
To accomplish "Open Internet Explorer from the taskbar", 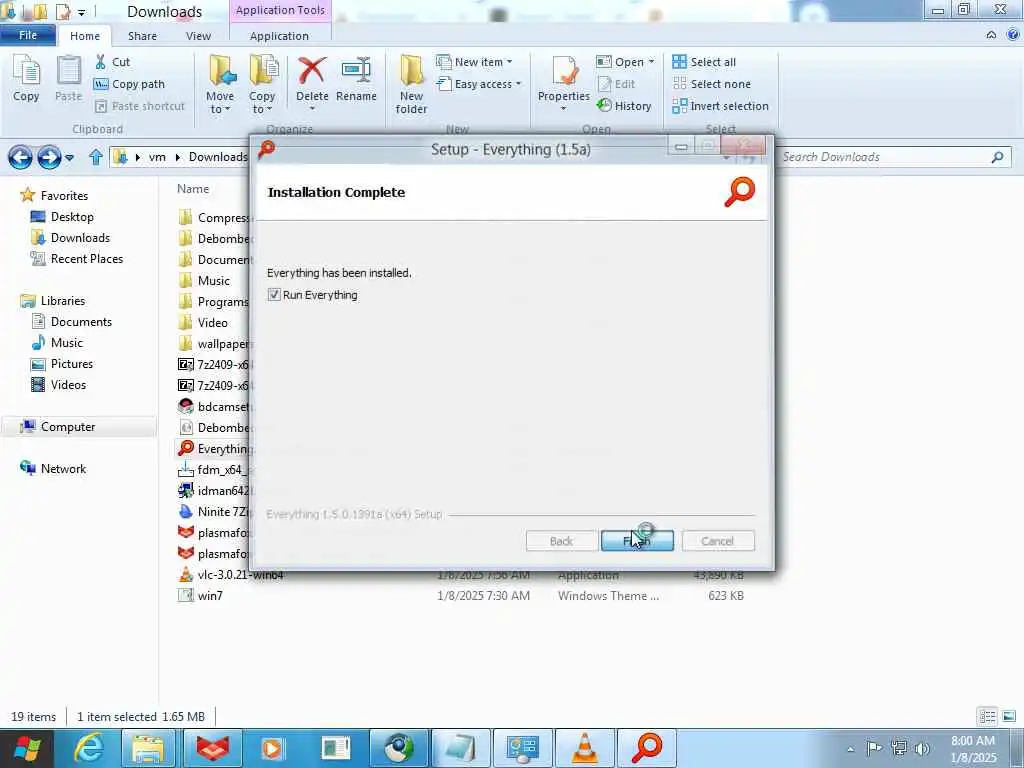I will click(89, 748).
